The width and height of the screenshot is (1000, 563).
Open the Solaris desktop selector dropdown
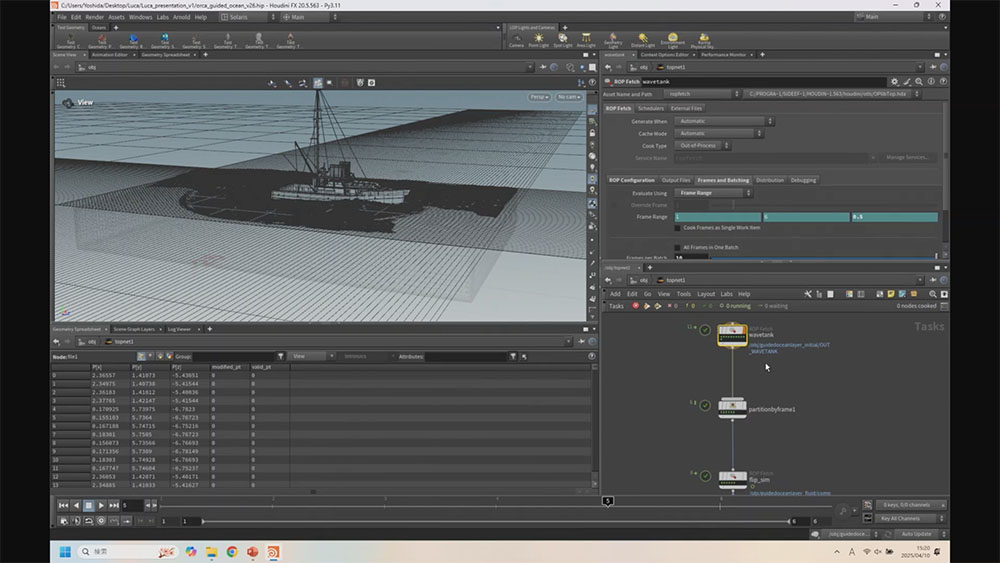click(x=248, y=17)
